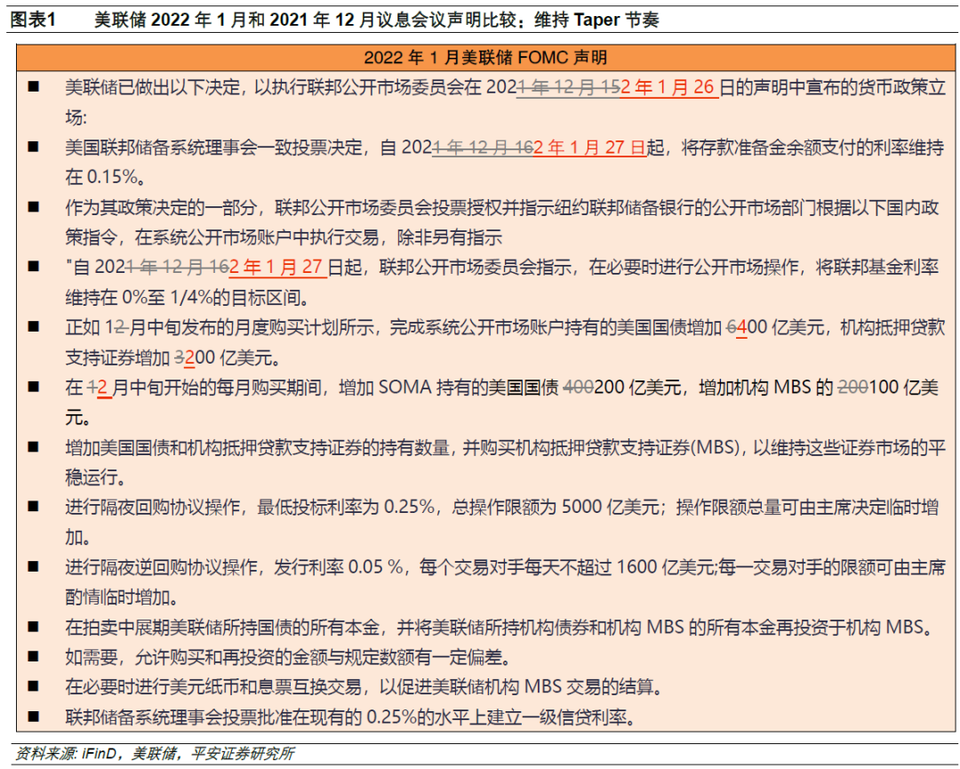Click the line starting '正如 1 月中旬发布的月度购买计划'

point(505,328)
